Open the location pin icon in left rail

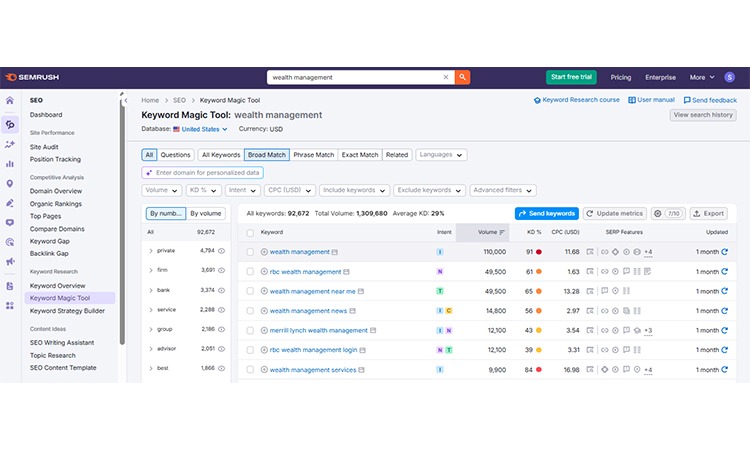click(10, 184)
